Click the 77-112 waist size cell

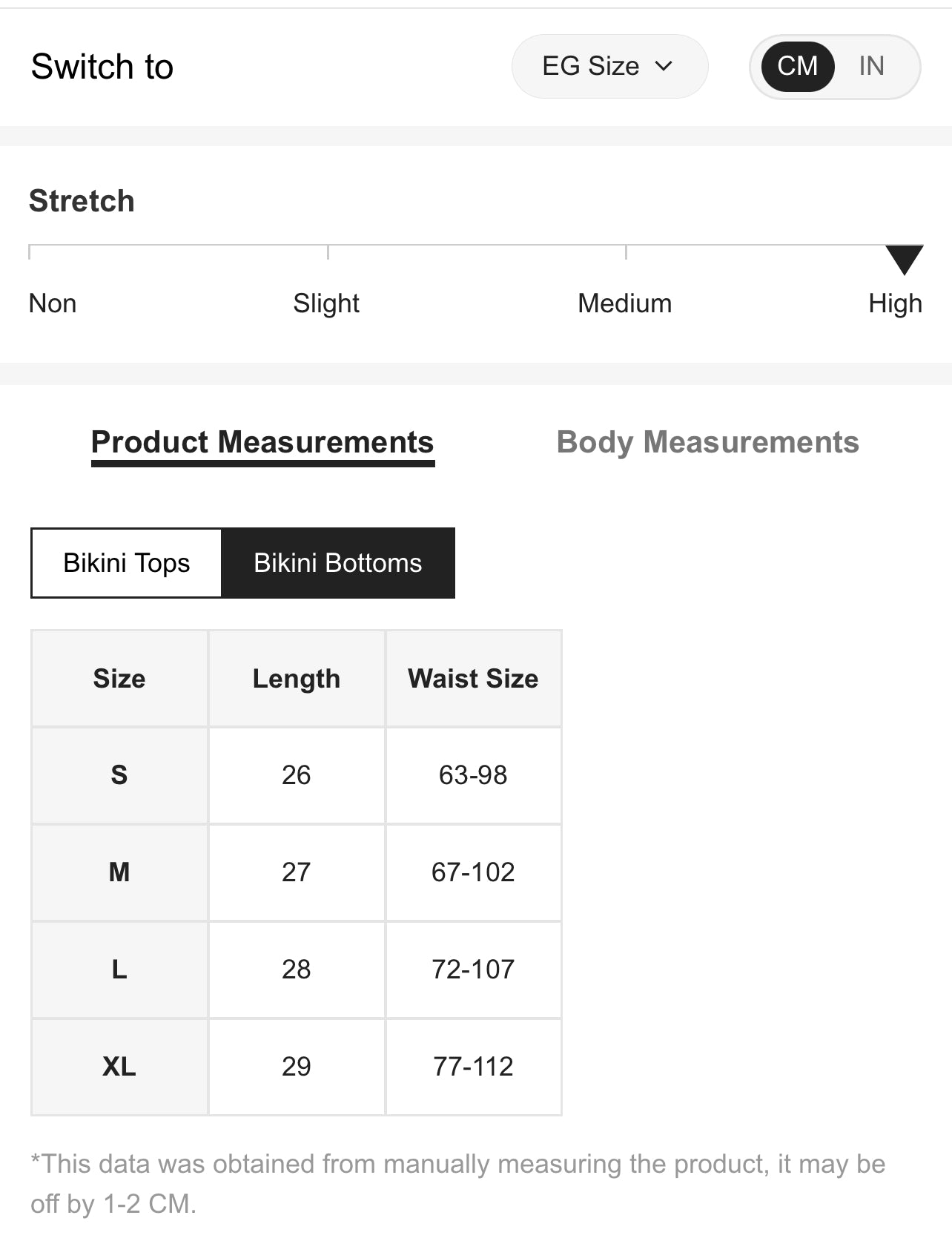(473, 1067)
